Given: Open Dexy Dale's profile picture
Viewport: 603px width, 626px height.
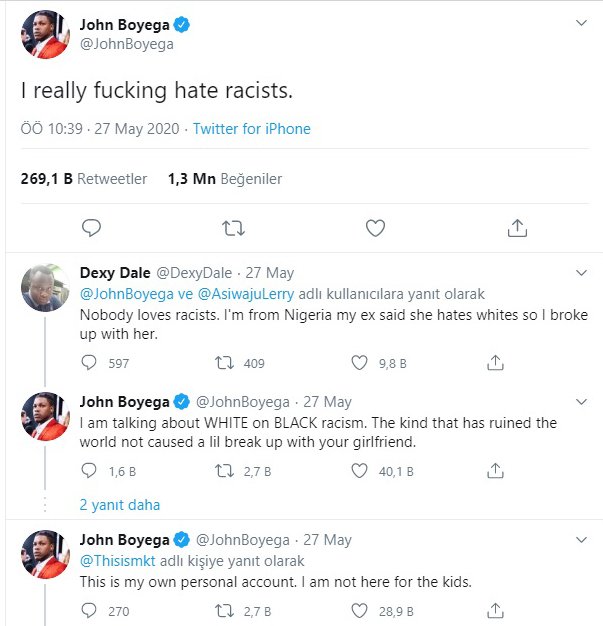Looking at the screenshot, I should pos(45,288).
